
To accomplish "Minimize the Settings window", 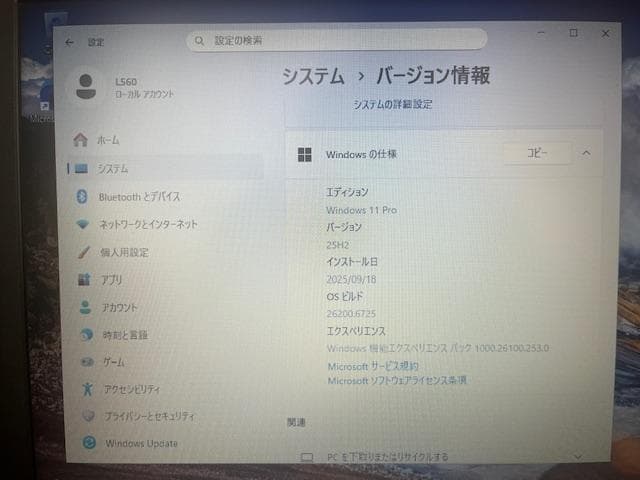I will point(541,33).
